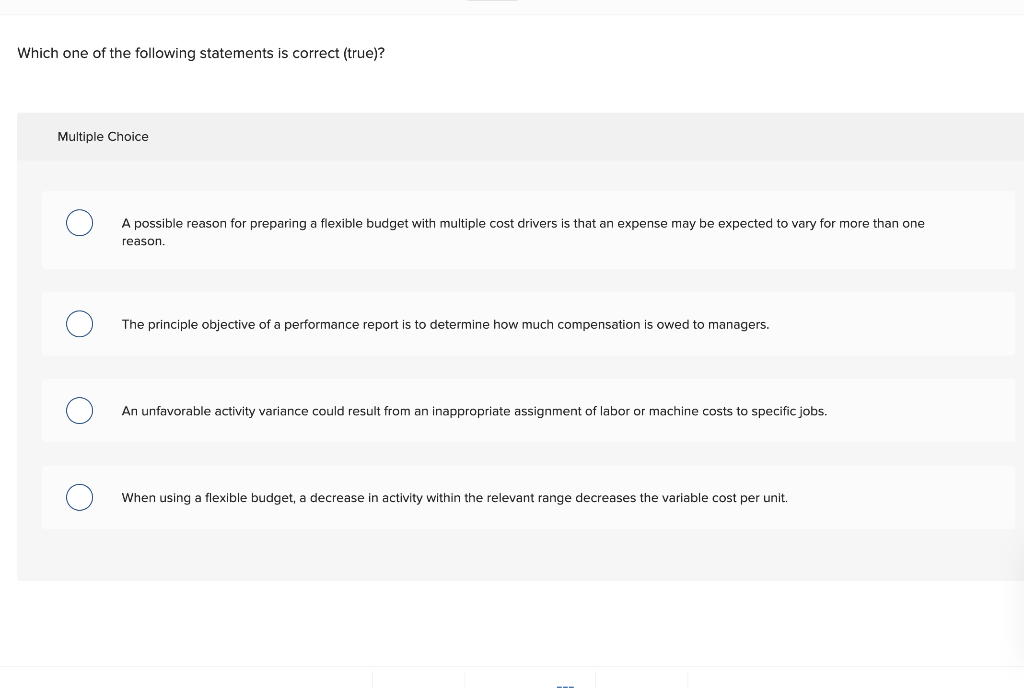The image size is (1024, 688).
Task: Click the performance report statement text
Action: [445, 324]
